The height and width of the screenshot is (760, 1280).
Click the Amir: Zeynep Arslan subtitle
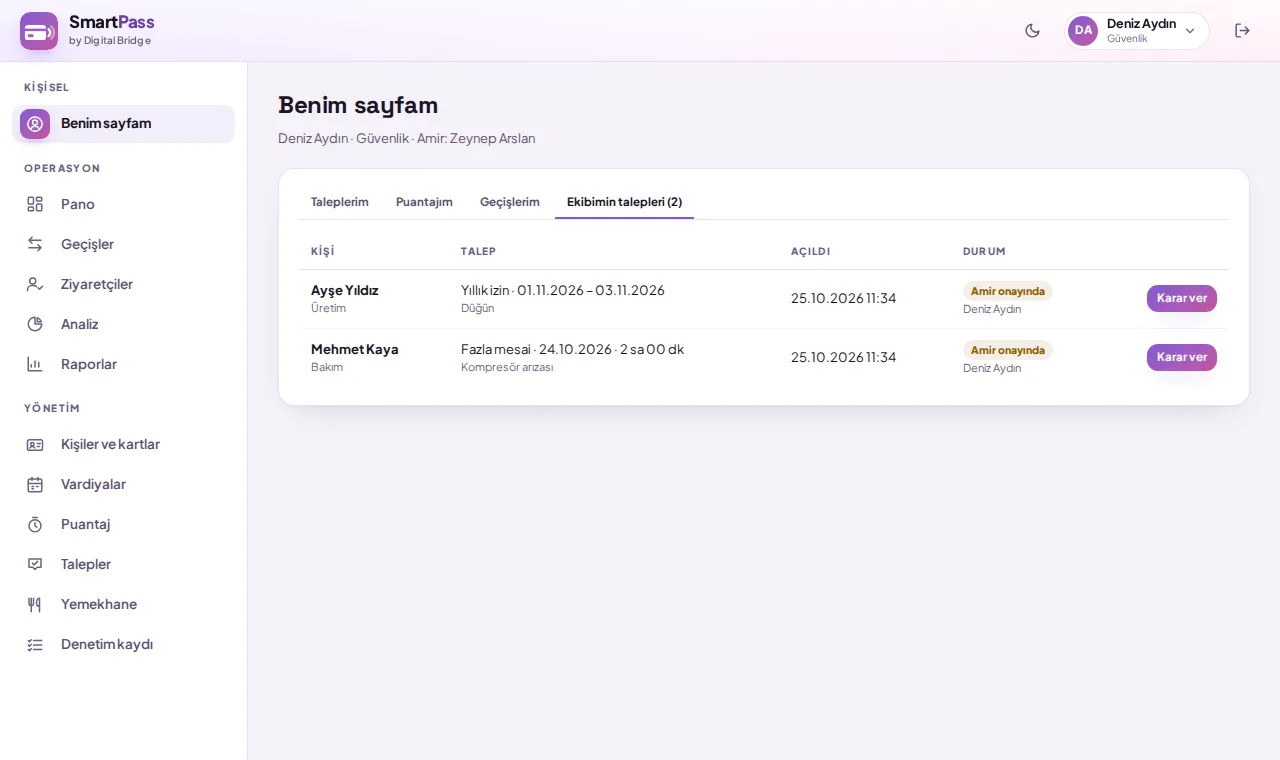[476, 138]
